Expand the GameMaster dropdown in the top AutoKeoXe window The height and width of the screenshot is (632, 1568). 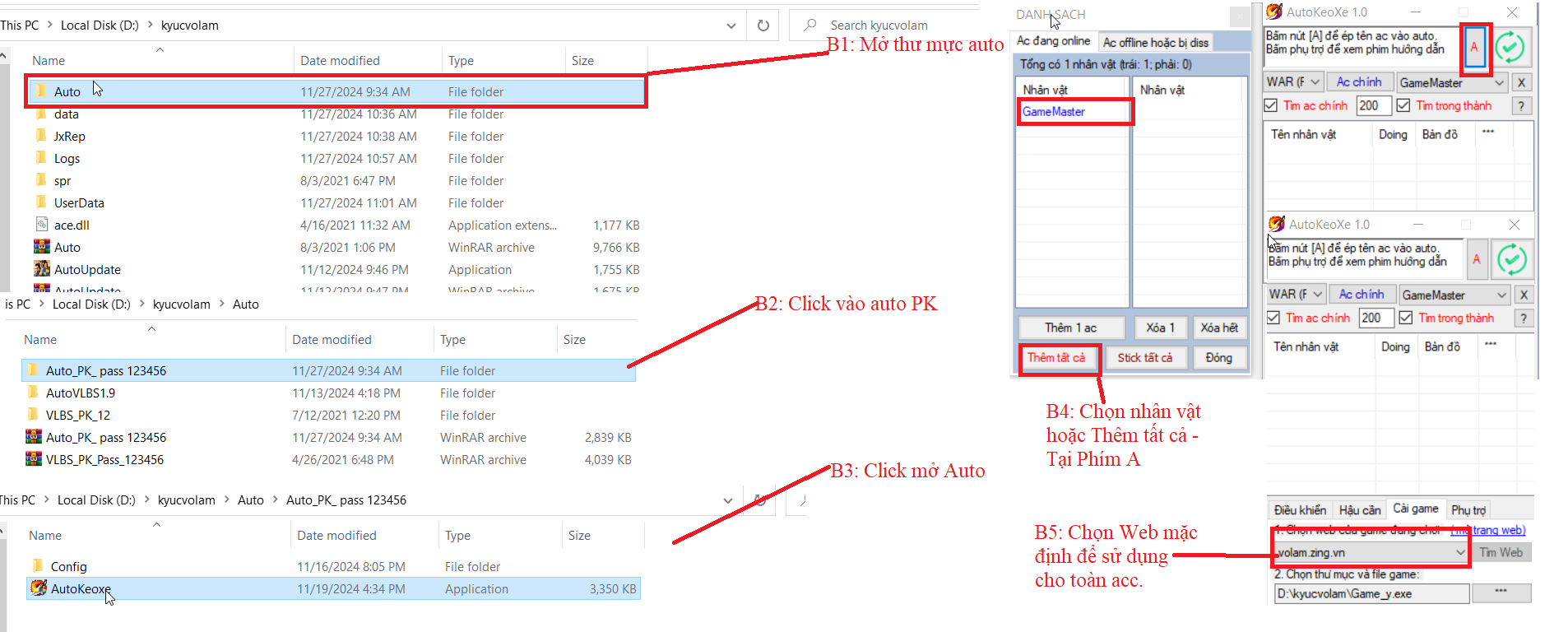click(1499, 83)
